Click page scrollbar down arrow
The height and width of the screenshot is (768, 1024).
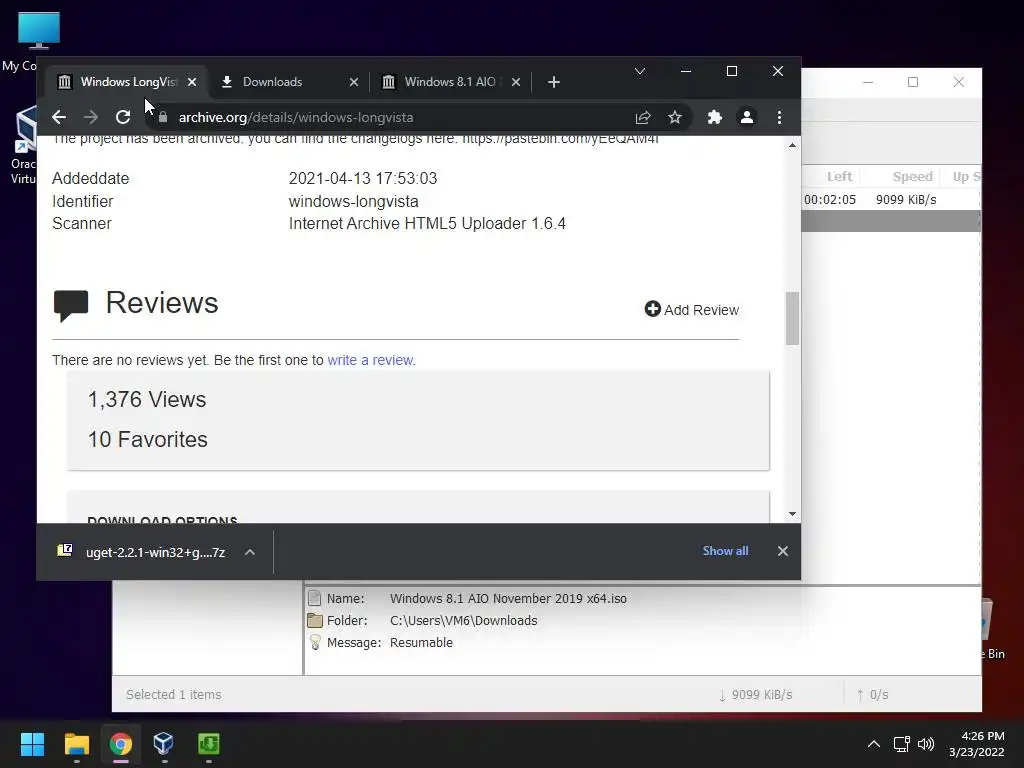pos(792,514)
